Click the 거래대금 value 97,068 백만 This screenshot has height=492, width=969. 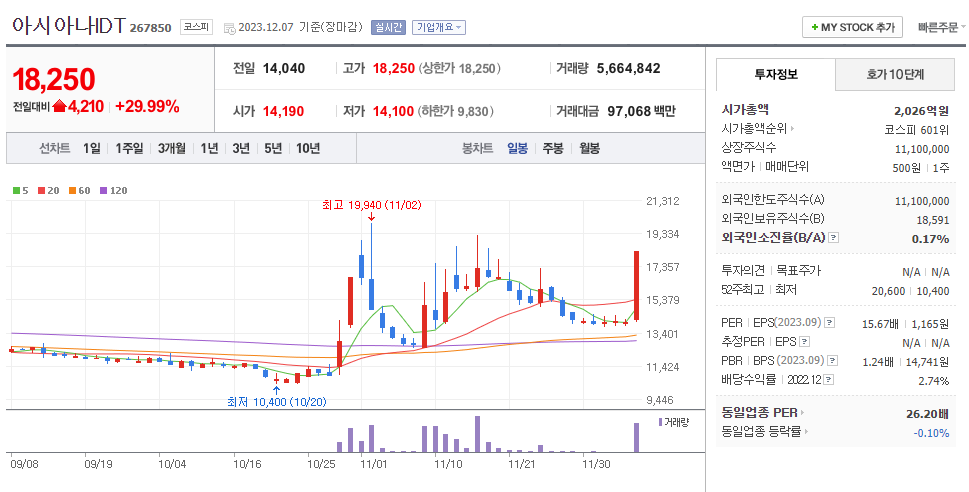tap(641, 111)
